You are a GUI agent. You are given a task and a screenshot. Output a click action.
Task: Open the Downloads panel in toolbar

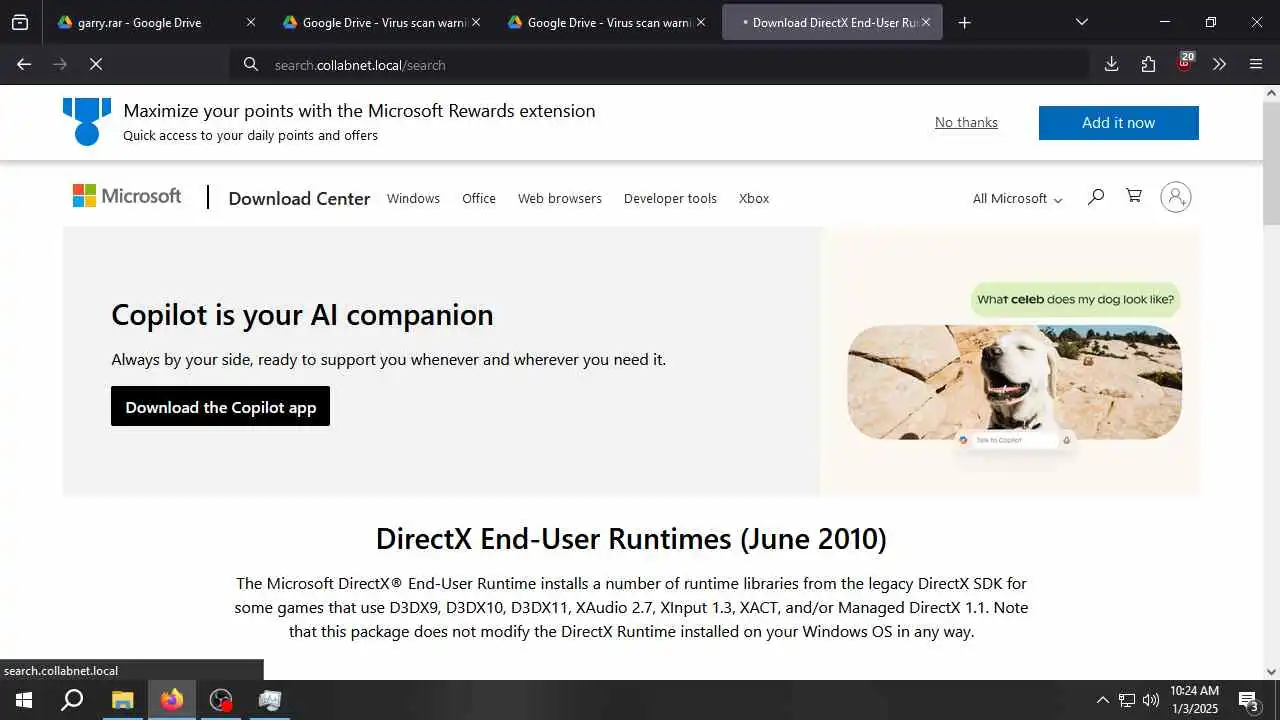tap(1111, 64)
